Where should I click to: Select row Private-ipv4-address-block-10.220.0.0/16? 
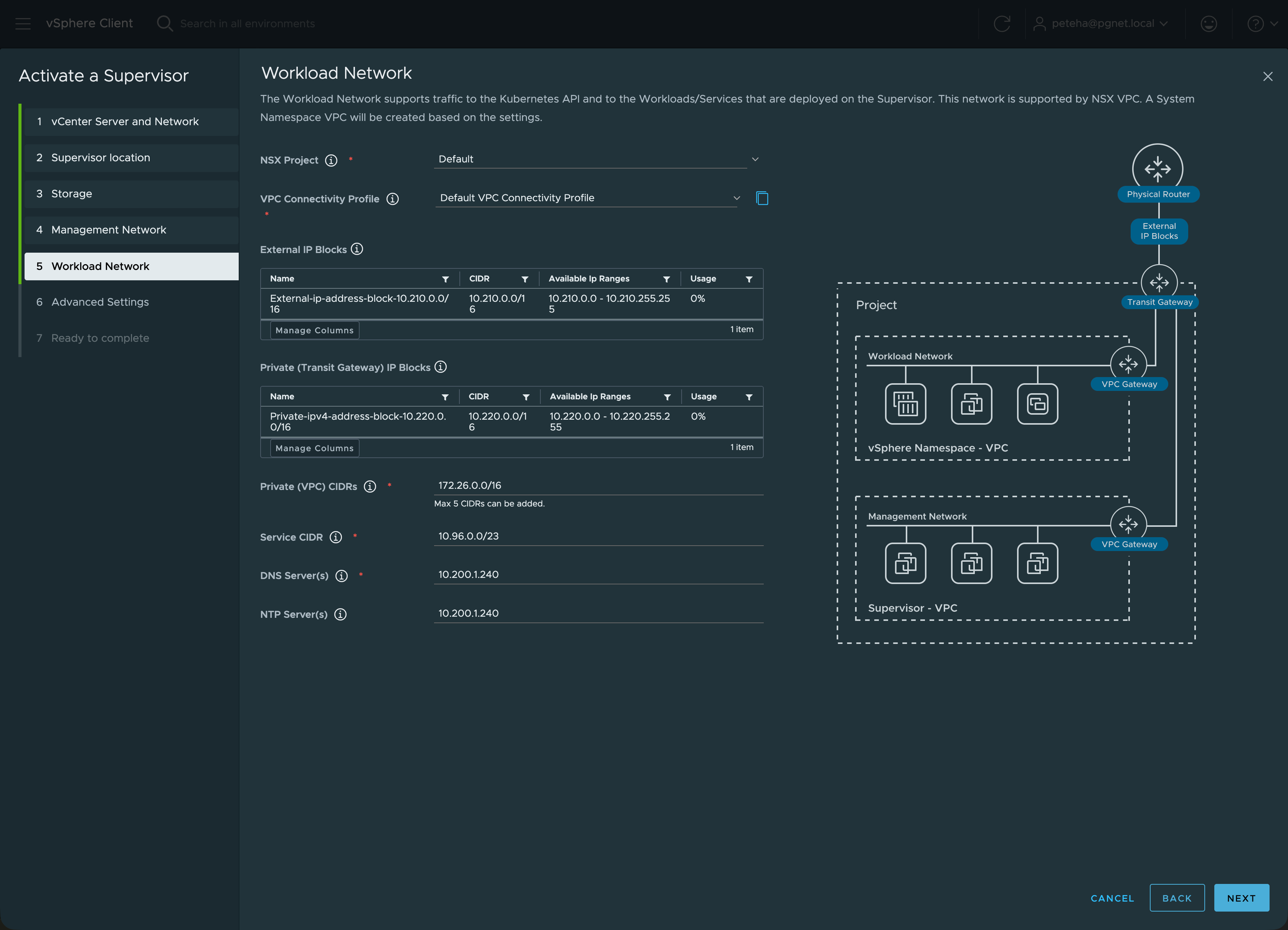pyautogui.click(x=512, y=422)
